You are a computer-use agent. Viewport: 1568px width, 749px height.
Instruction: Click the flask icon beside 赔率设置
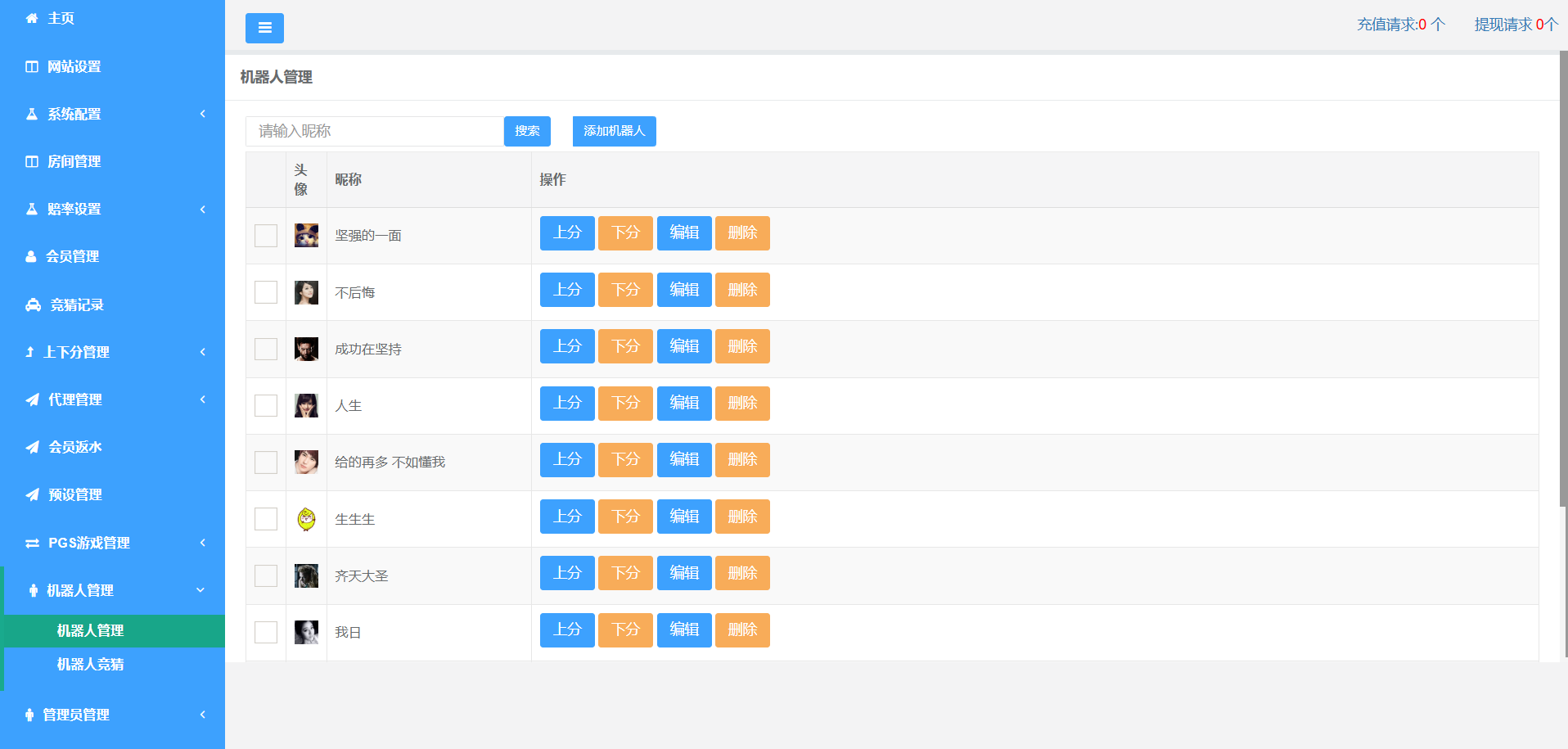pos(32,209)
